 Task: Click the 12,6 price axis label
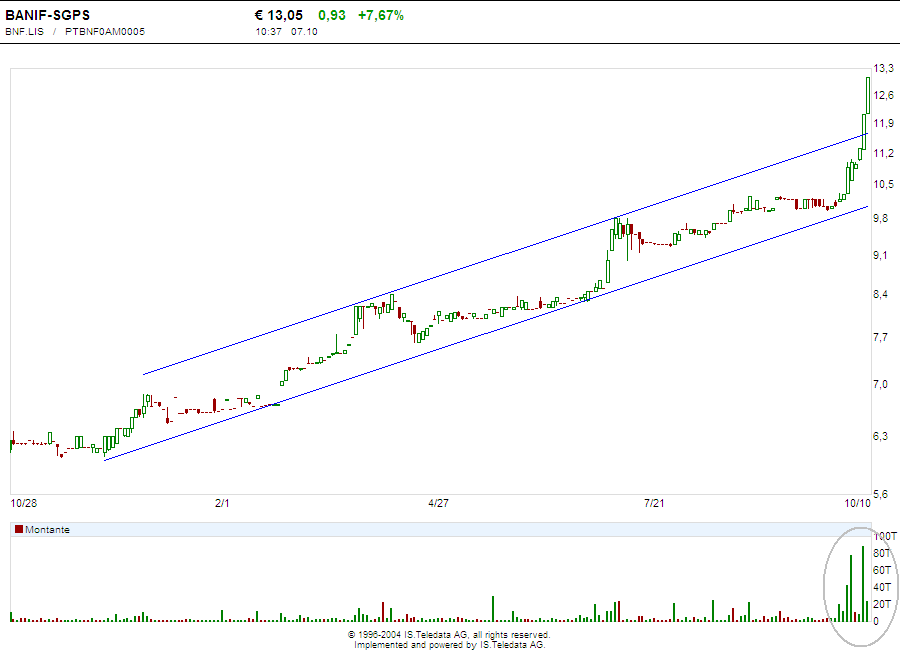tap(883, 95)
